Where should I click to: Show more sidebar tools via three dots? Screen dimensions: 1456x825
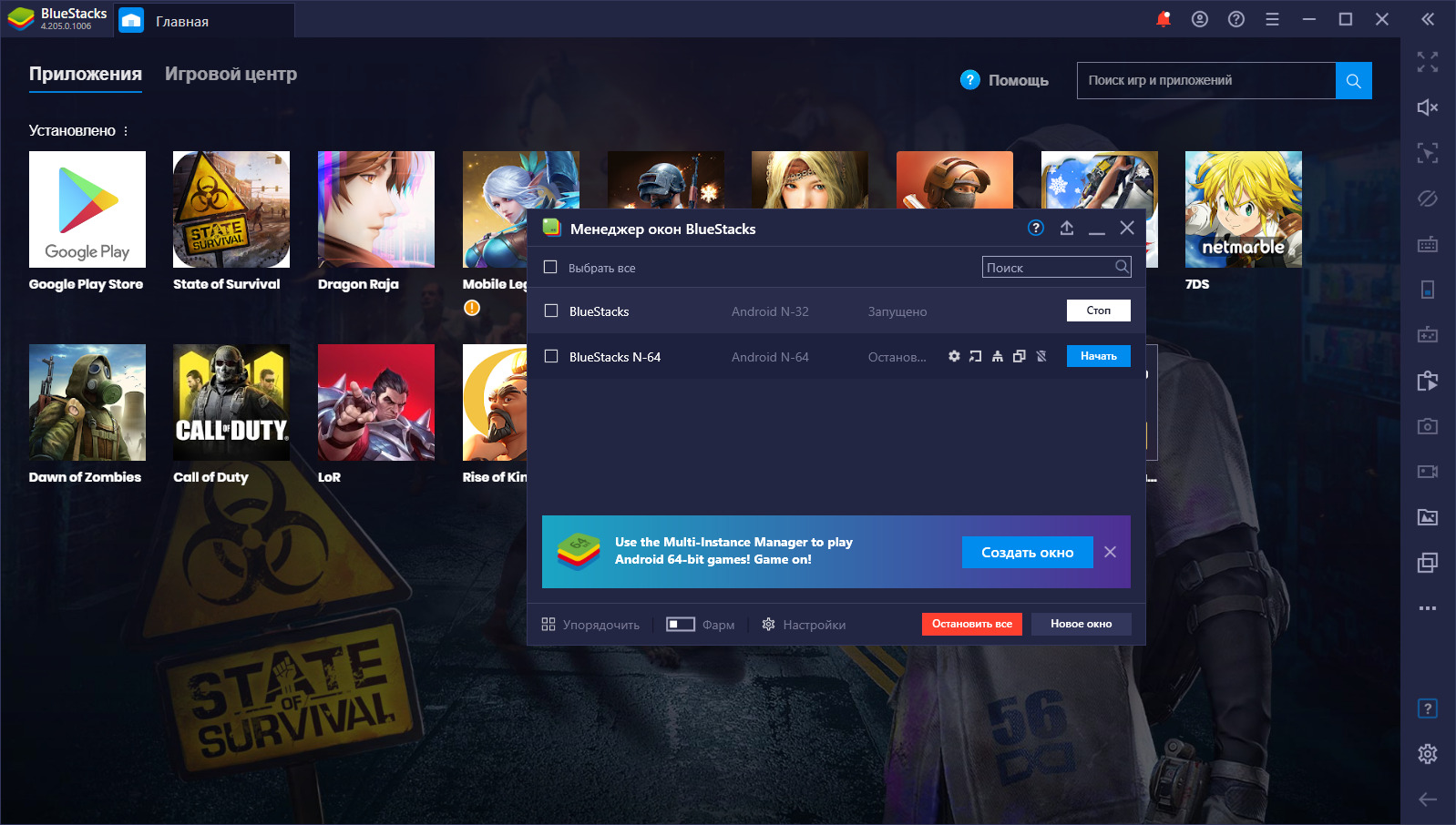(1428, 608)
